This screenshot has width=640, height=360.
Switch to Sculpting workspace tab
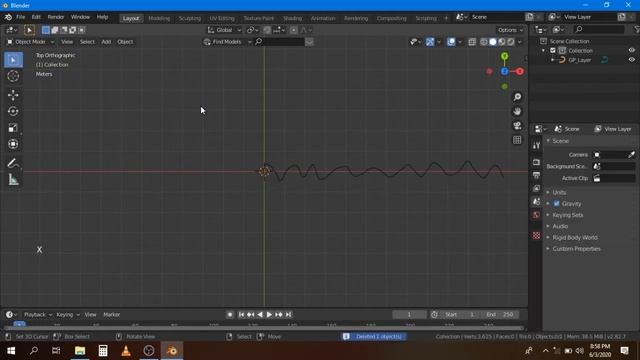[189, 18]
